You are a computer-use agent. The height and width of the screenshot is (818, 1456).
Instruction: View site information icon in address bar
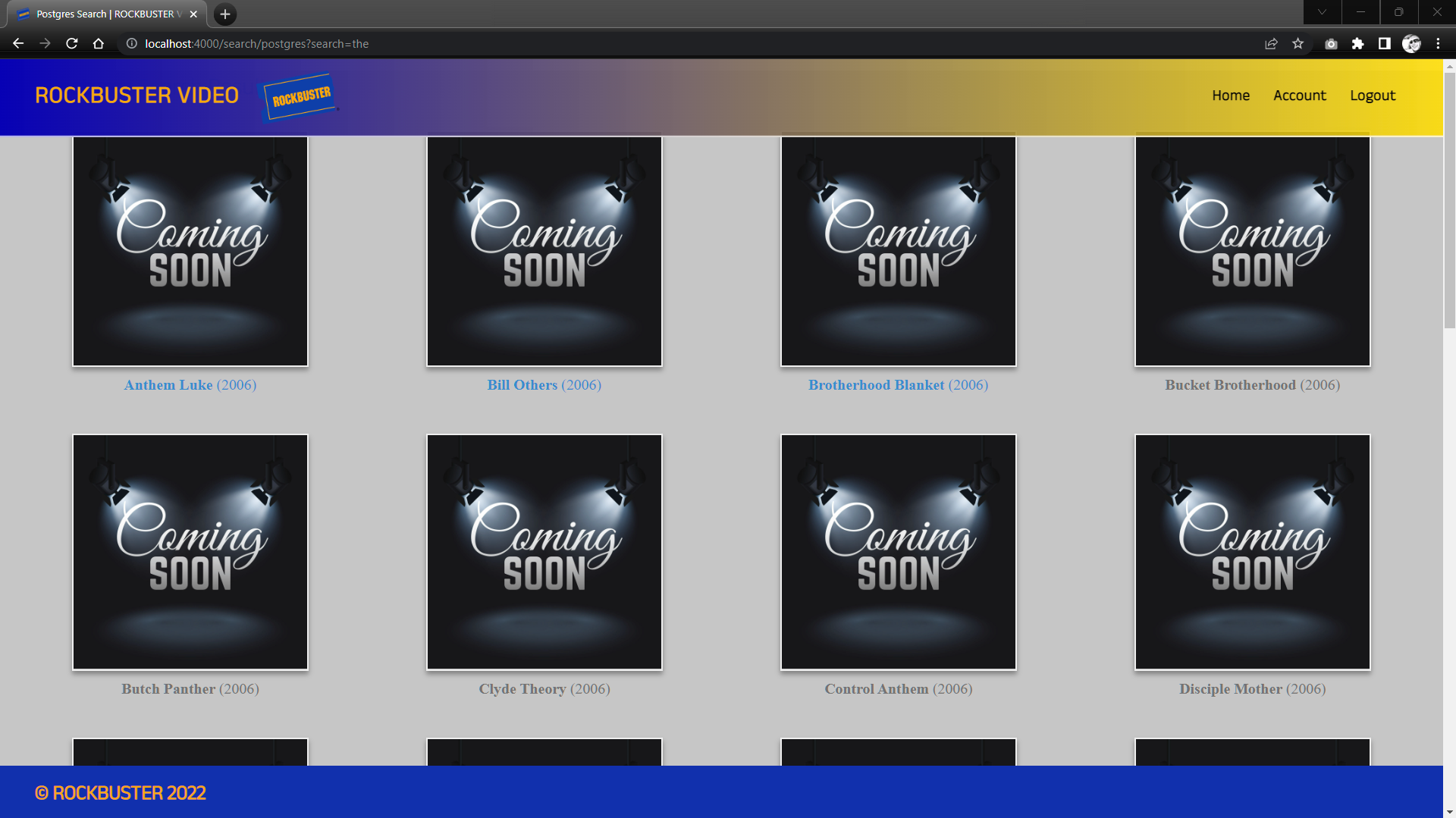pyautogui.click(x=132, y=44)
